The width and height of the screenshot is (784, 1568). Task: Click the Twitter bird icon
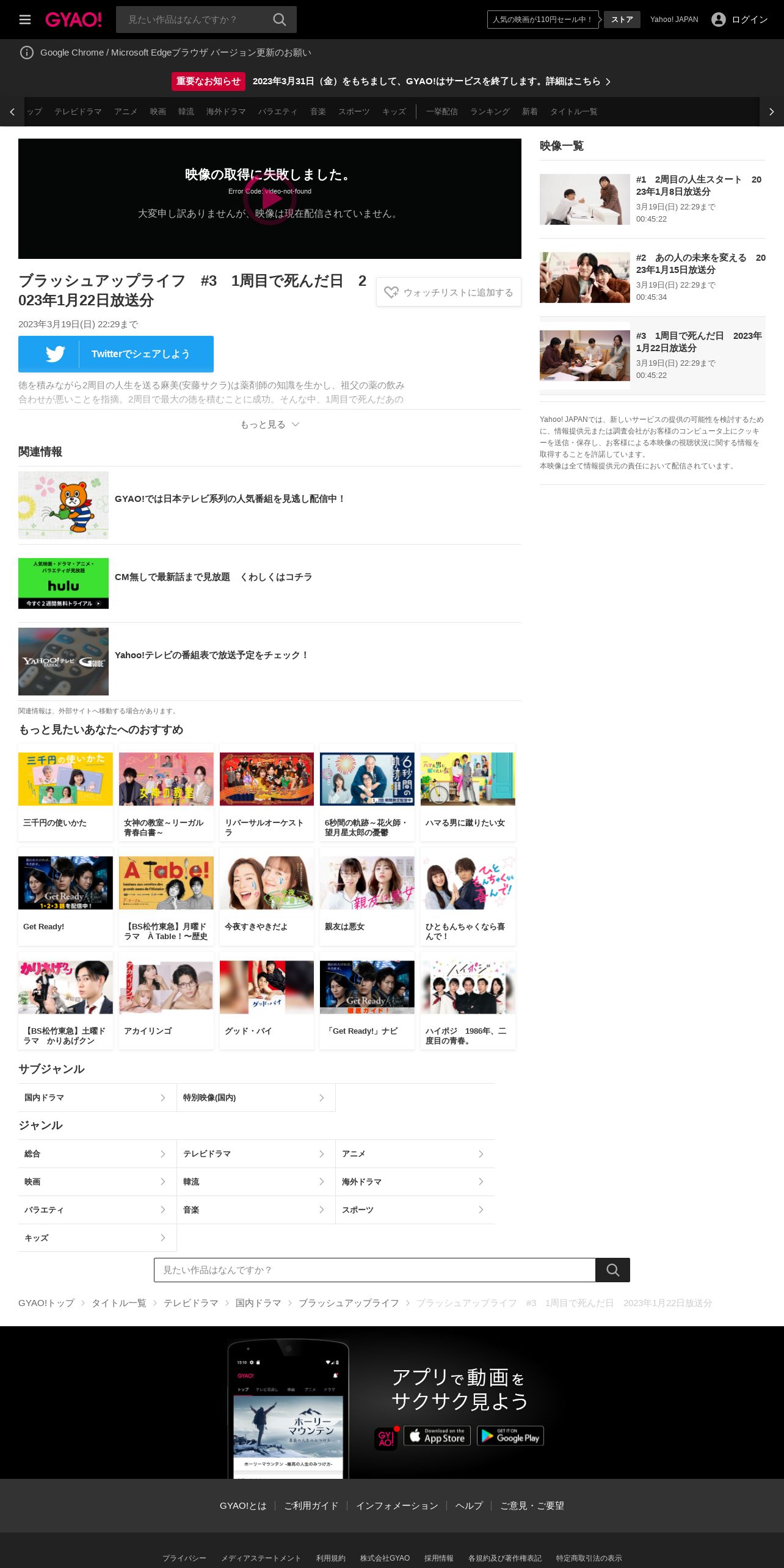click(x=55, y=354)
